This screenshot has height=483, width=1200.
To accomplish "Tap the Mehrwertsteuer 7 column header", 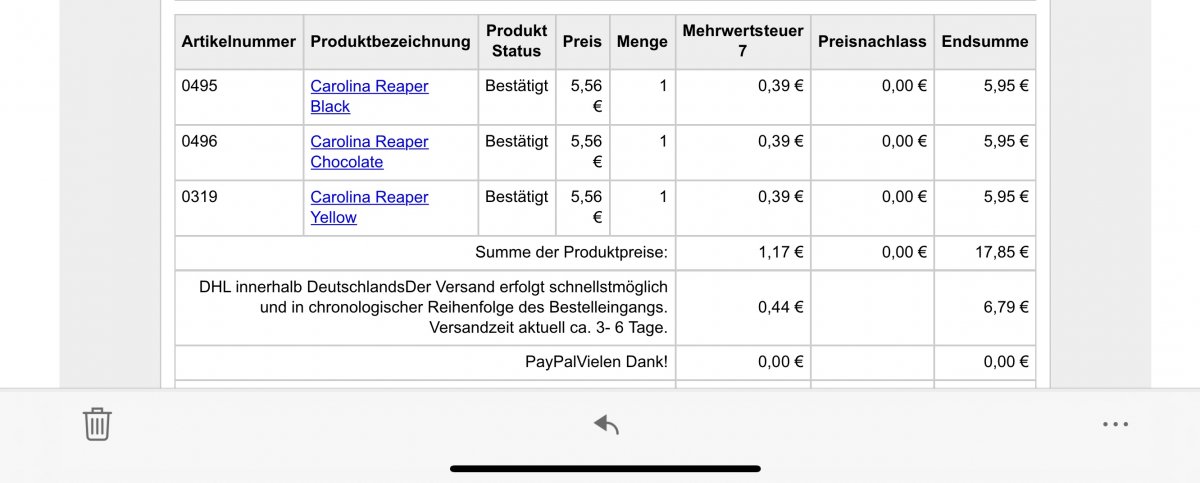I will 743,41.
